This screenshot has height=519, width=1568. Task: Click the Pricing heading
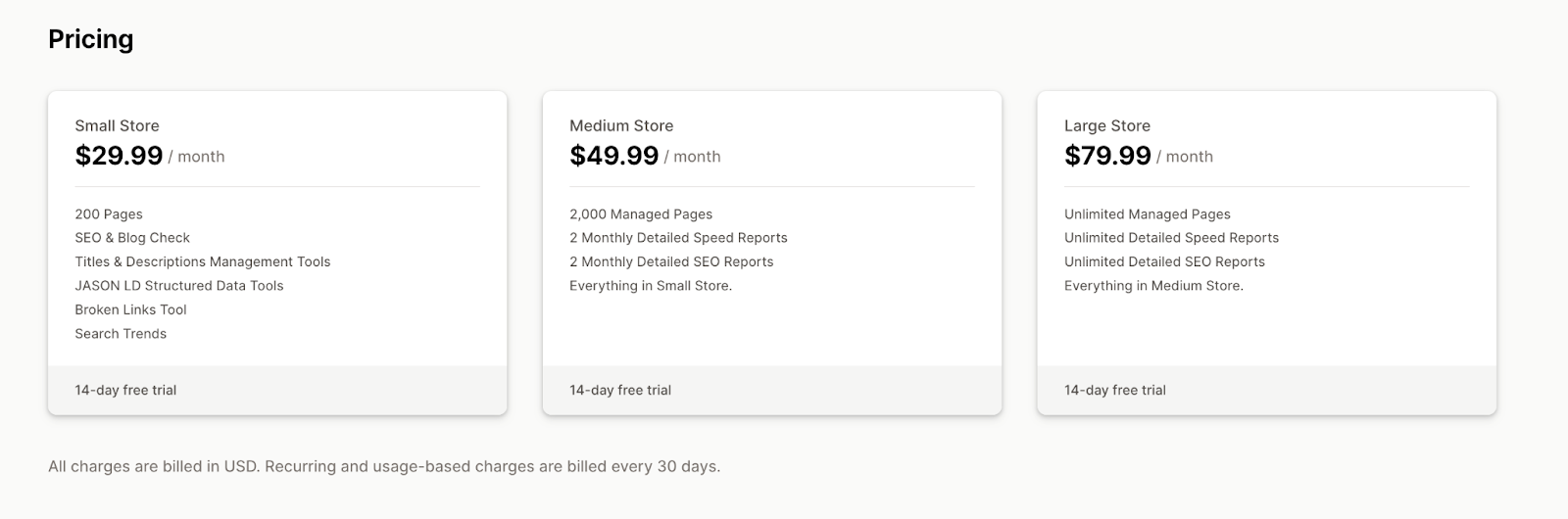click(90, 39)
